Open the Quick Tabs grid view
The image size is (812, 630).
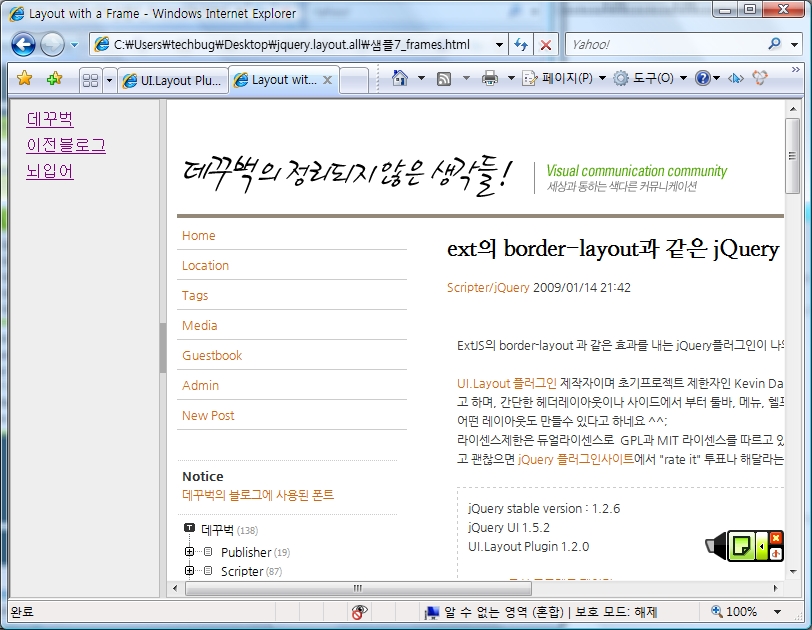click(91, 80)
